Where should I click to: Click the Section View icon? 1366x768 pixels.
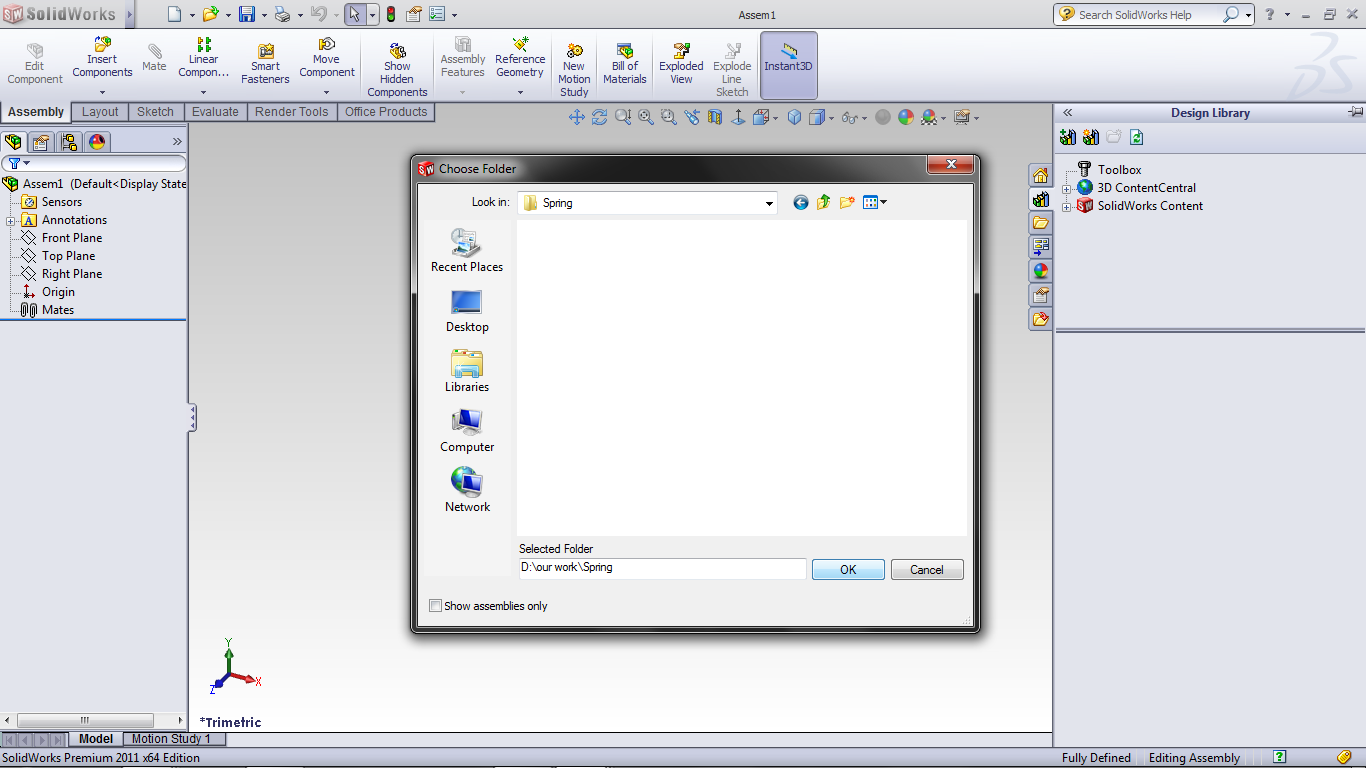point(715,117)
